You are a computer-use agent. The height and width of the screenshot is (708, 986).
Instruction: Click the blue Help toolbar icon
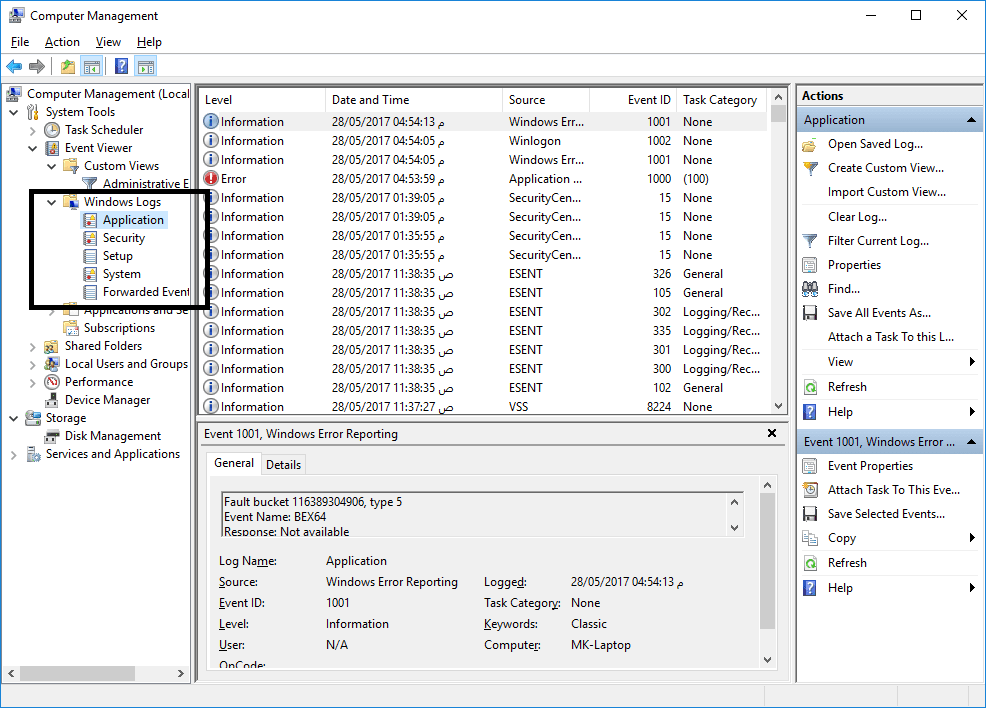(x=121, y=67)
